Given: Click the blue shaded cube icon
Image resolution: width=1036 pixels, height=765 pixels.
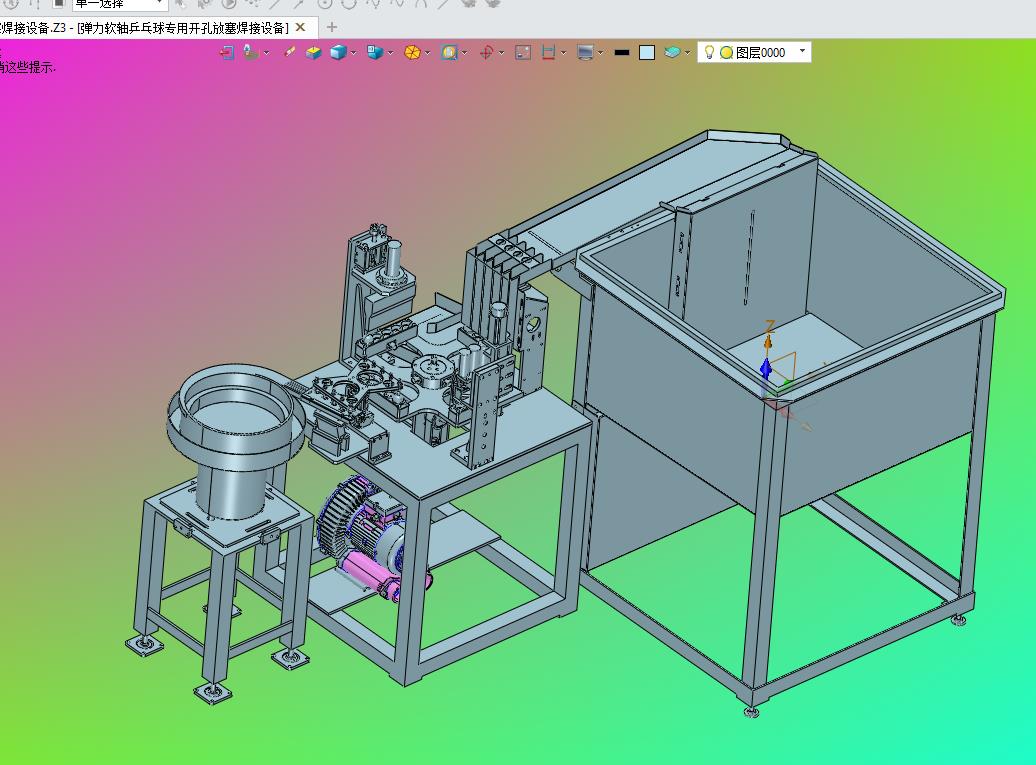Looking at the screenshot, I should click(338, 53).
